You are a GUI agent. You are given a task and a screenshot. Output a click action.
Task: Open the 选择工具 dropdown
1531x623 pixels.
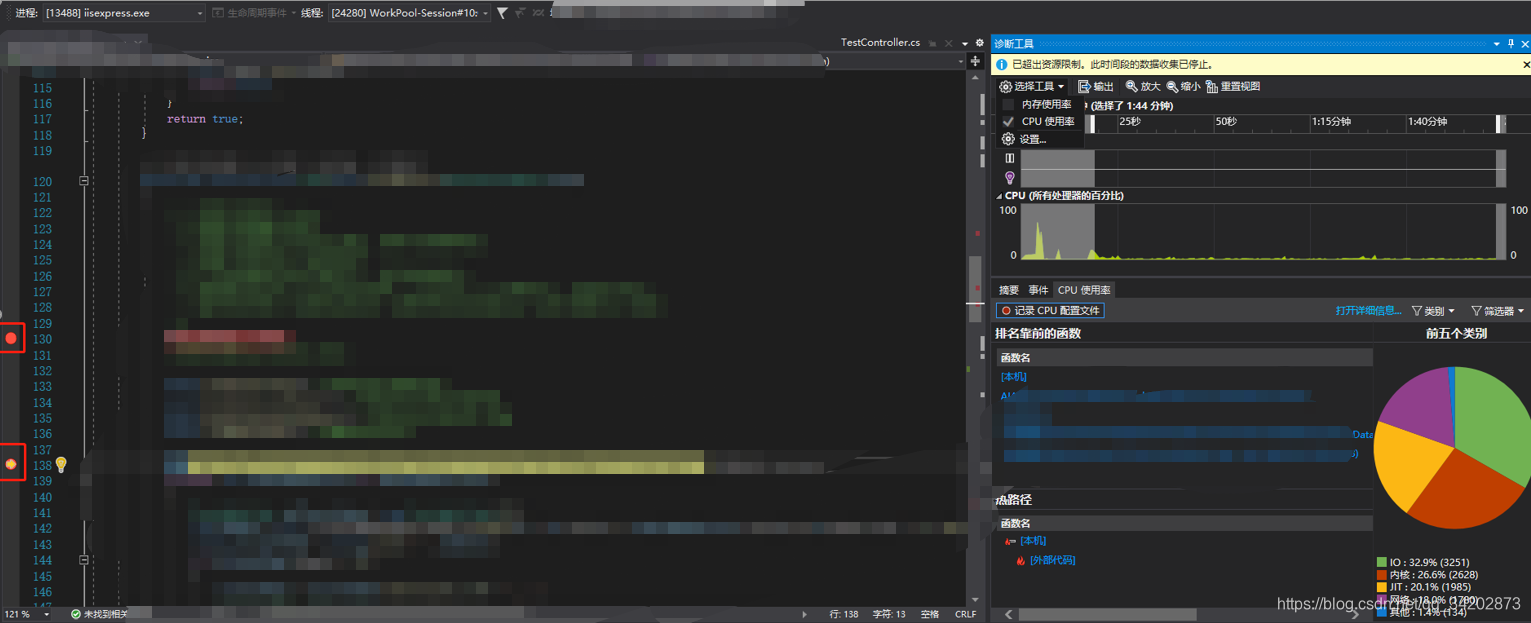click(1032, 87)
